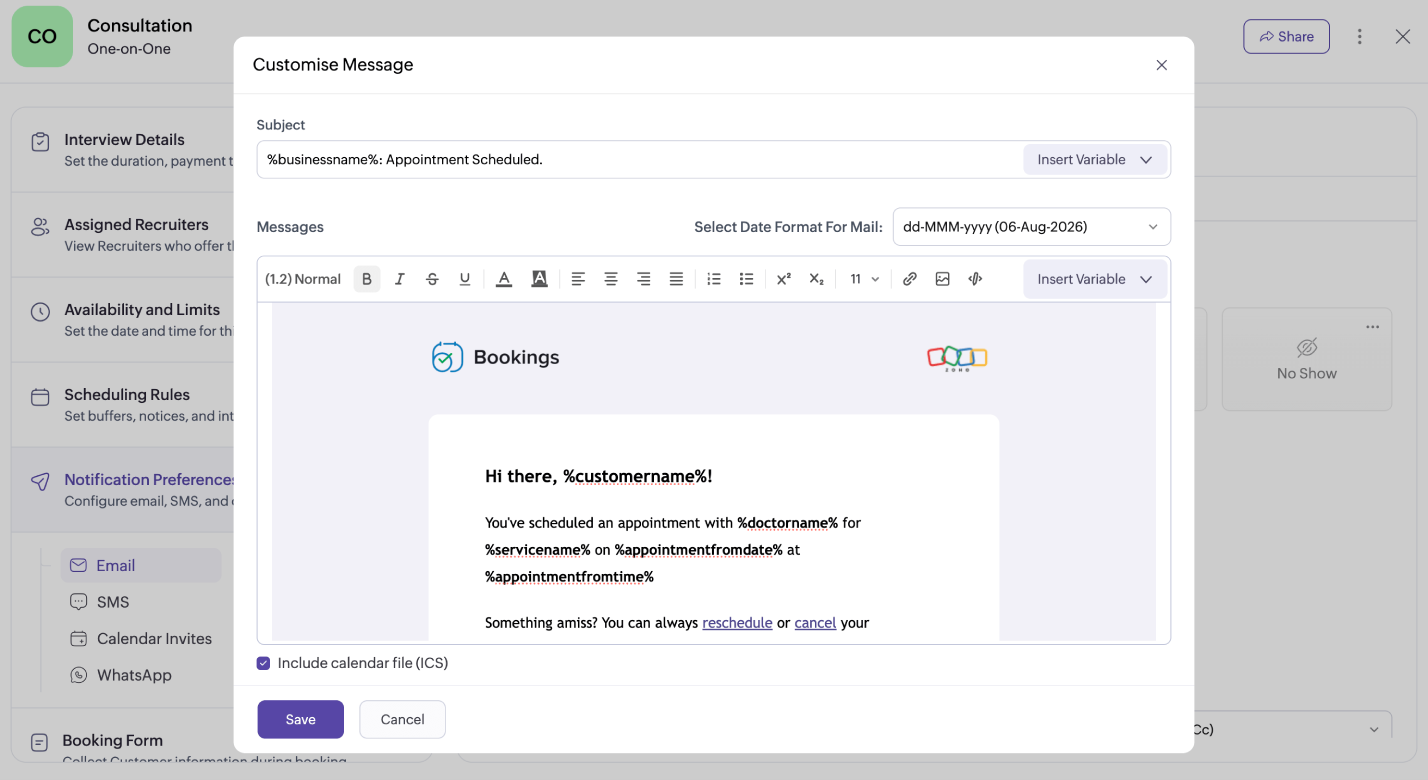Click the Subject input field
This screenshot has height=780, width=1428.
640,160
